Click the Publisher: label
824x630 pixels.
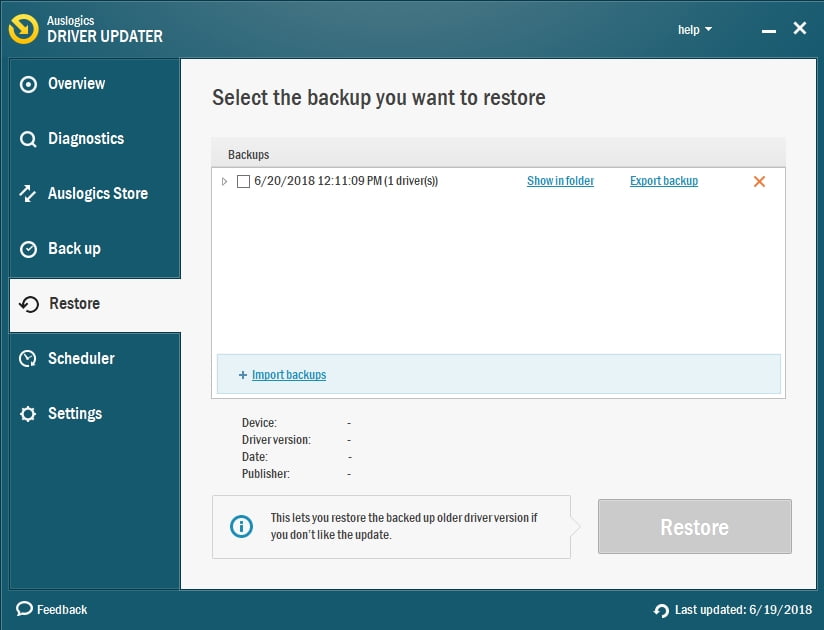tap(265, 474)
